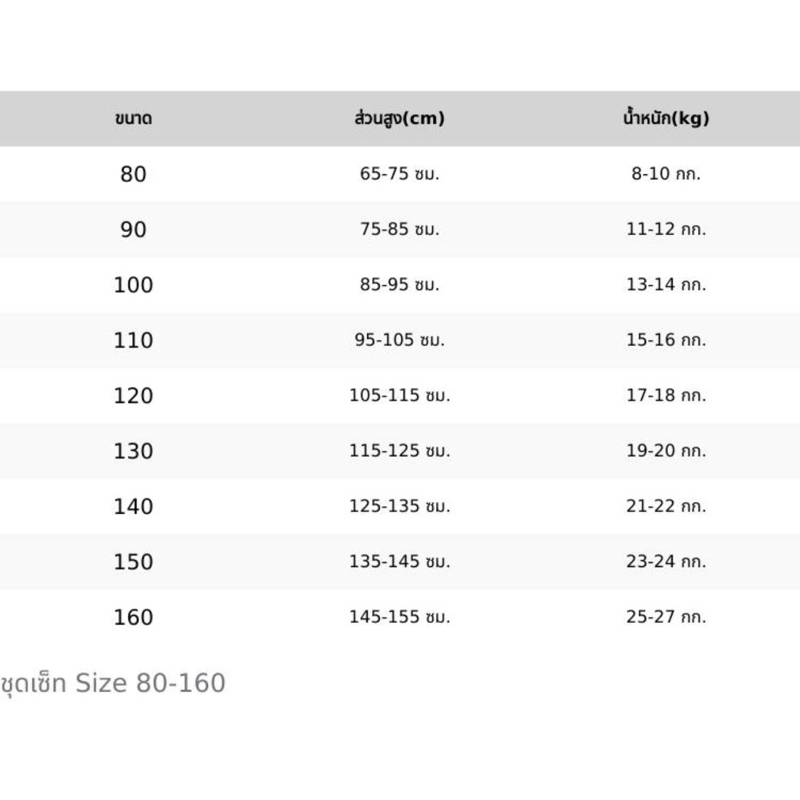Screen dimensions: 800x800
Task: Pick size 120 in the chart
Action: pyautogui.click(x=133, y=396)
